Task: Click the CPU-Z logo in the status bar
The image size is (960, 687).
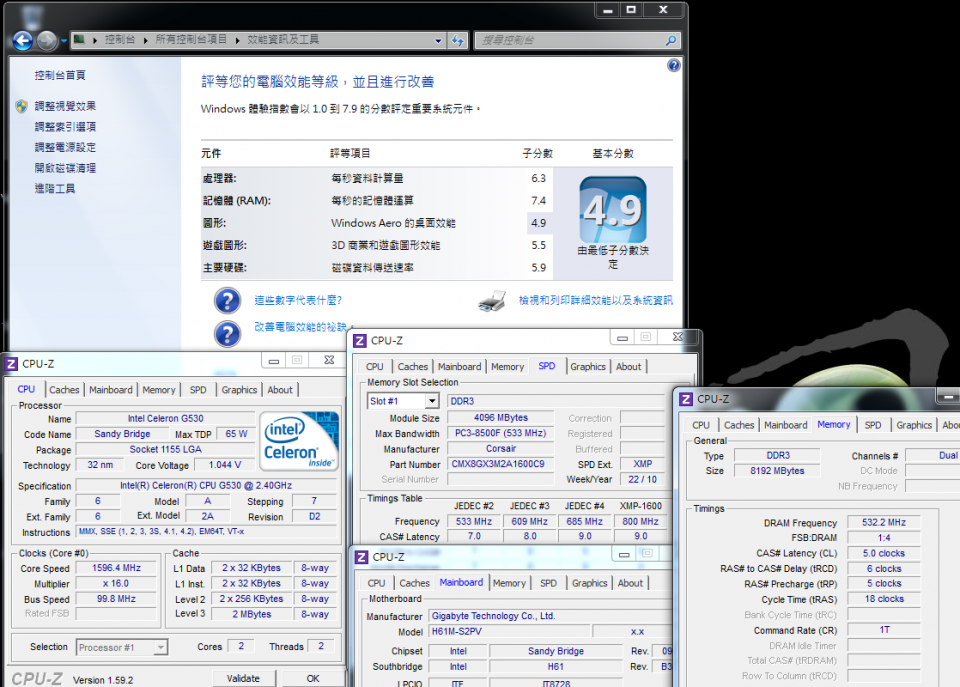Action: pyautogui.click(x=35, y=677)
